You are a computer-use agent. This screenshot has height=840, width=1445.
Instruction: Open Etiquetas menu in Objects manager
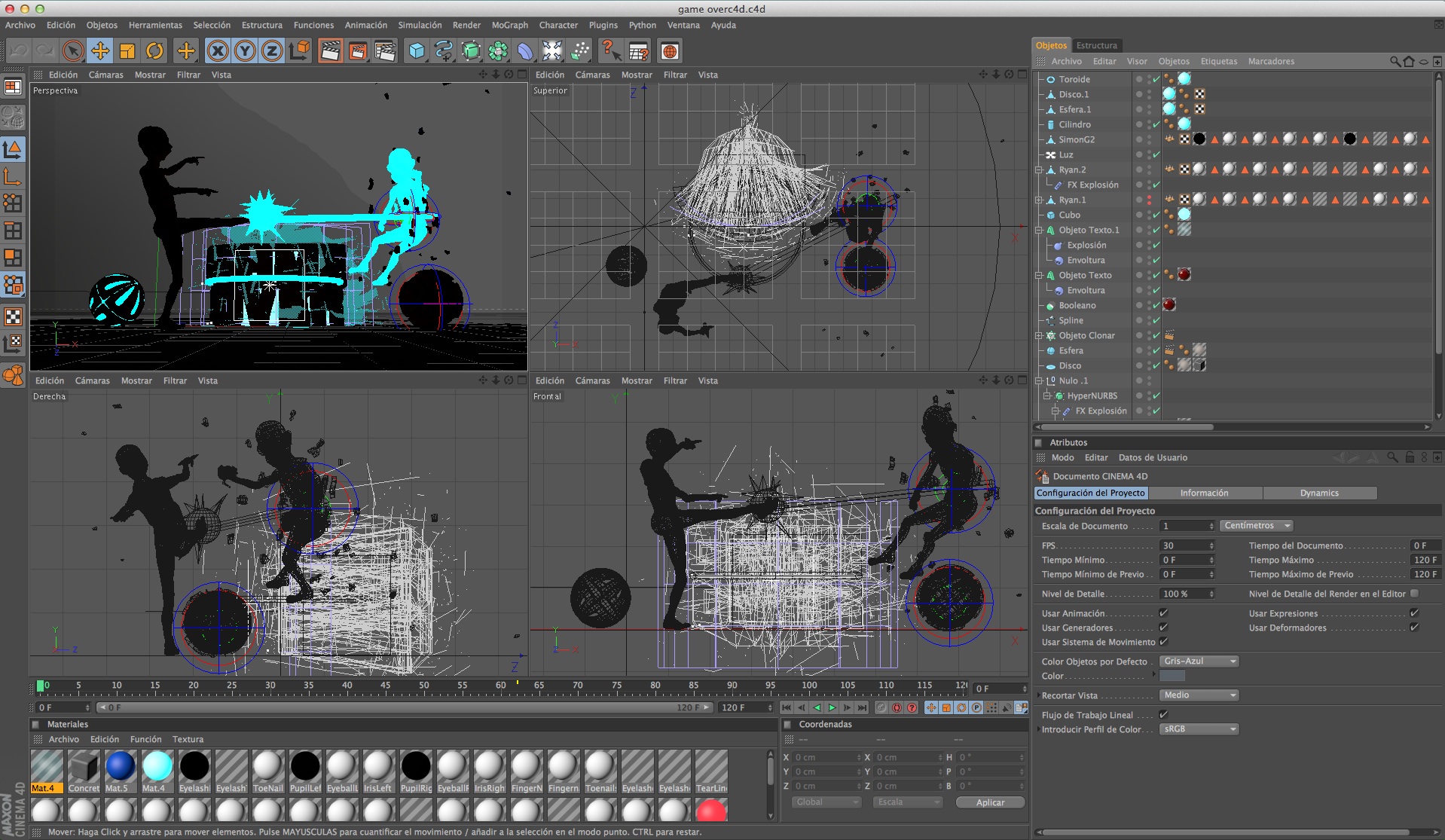point(1219,61)
